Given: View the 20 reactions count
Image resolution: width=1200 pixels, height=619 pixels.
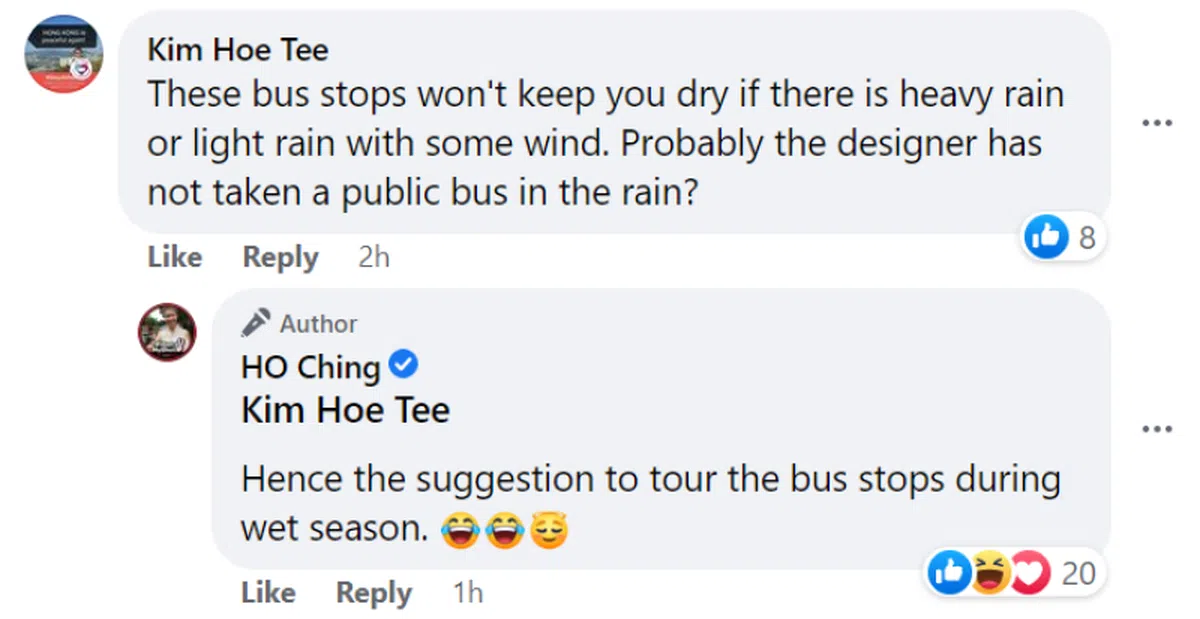Looking at the screenshot, I should pyautogui.click(x=1078, y=573).
